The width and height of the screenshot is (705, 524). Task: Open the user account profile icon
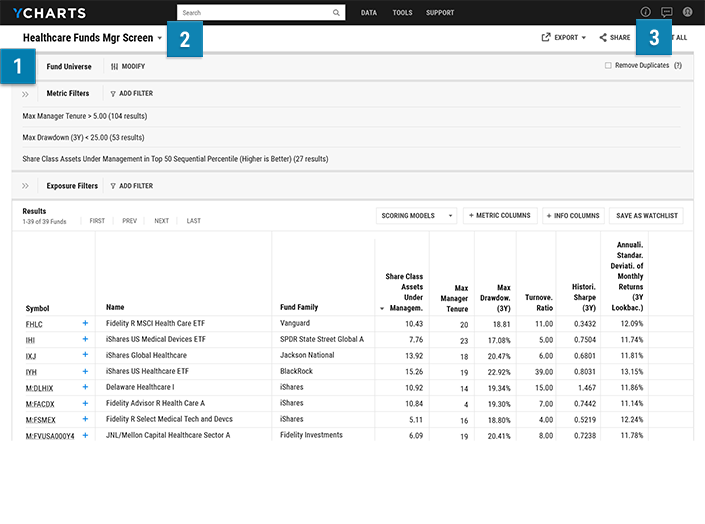[x=687, y=12]
